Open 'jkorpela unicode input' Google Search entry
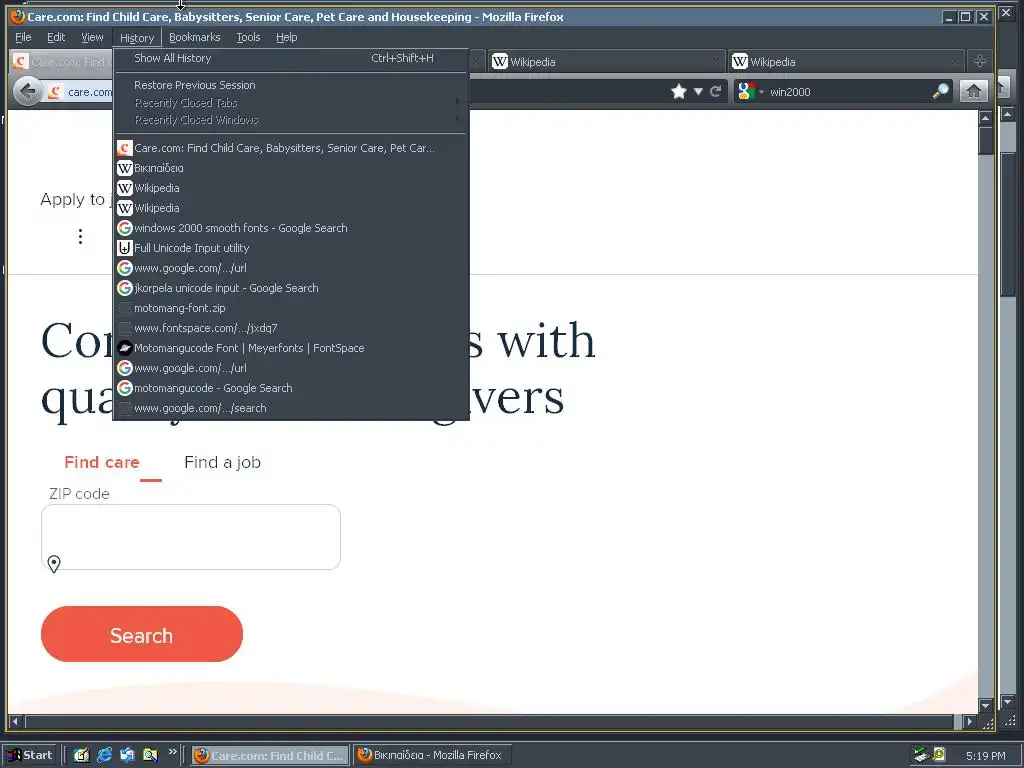 click(291, 288)
